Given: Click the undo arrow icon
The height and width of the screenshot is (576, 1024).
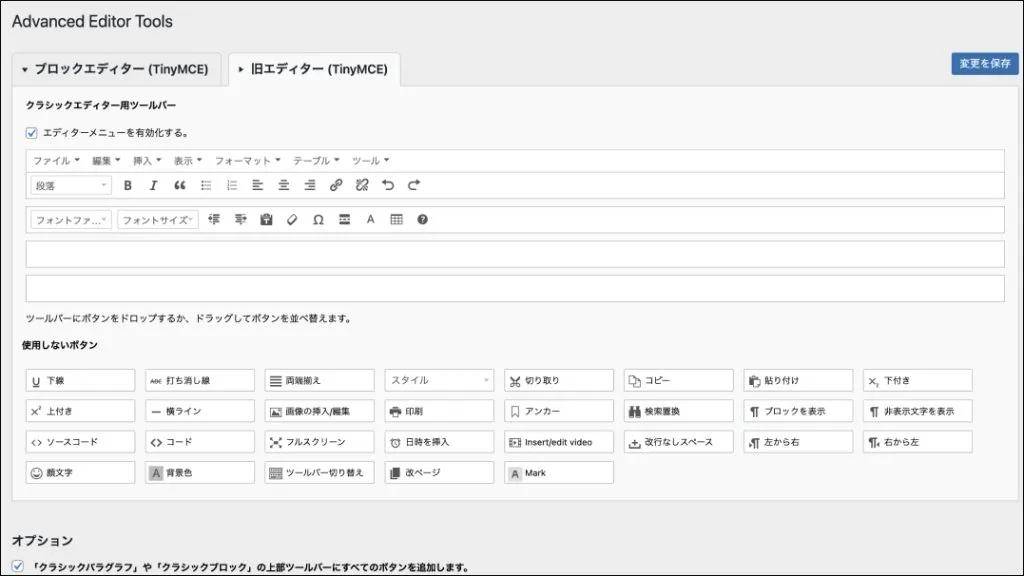Looking at the screenshot, I should tap(388, 185).
